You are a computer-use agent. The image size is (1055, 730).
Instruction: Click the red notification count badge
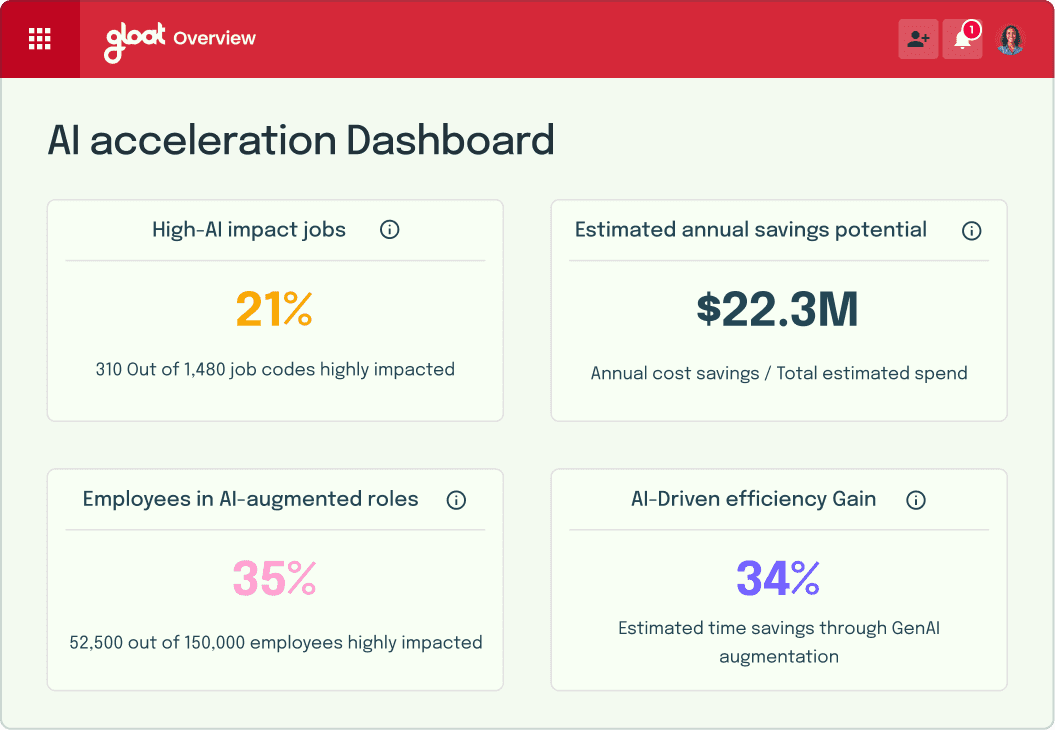coord(972,30)
